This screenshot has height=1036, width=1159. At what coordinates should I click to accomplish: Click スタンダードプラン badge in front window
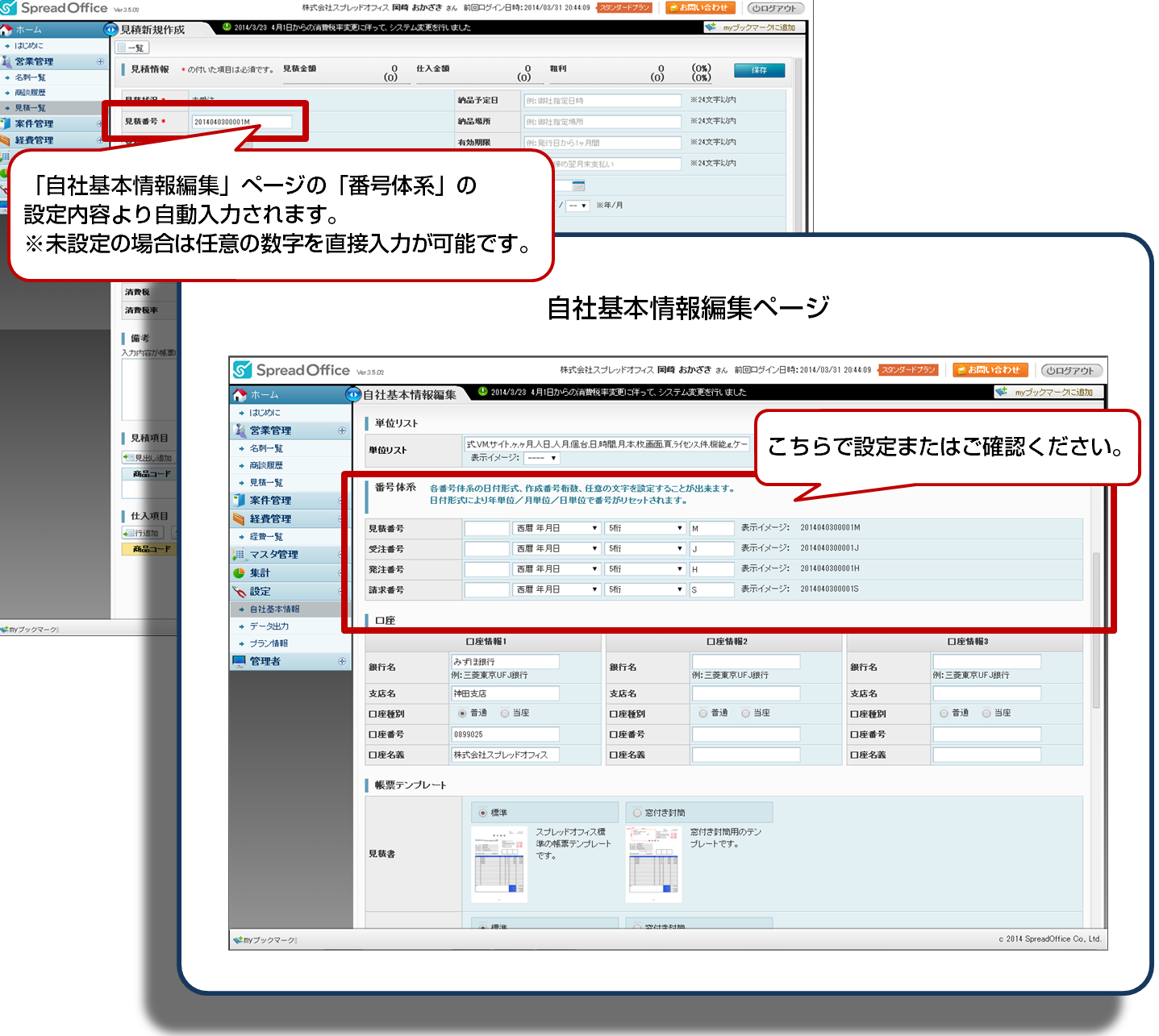tap(908, 370)
